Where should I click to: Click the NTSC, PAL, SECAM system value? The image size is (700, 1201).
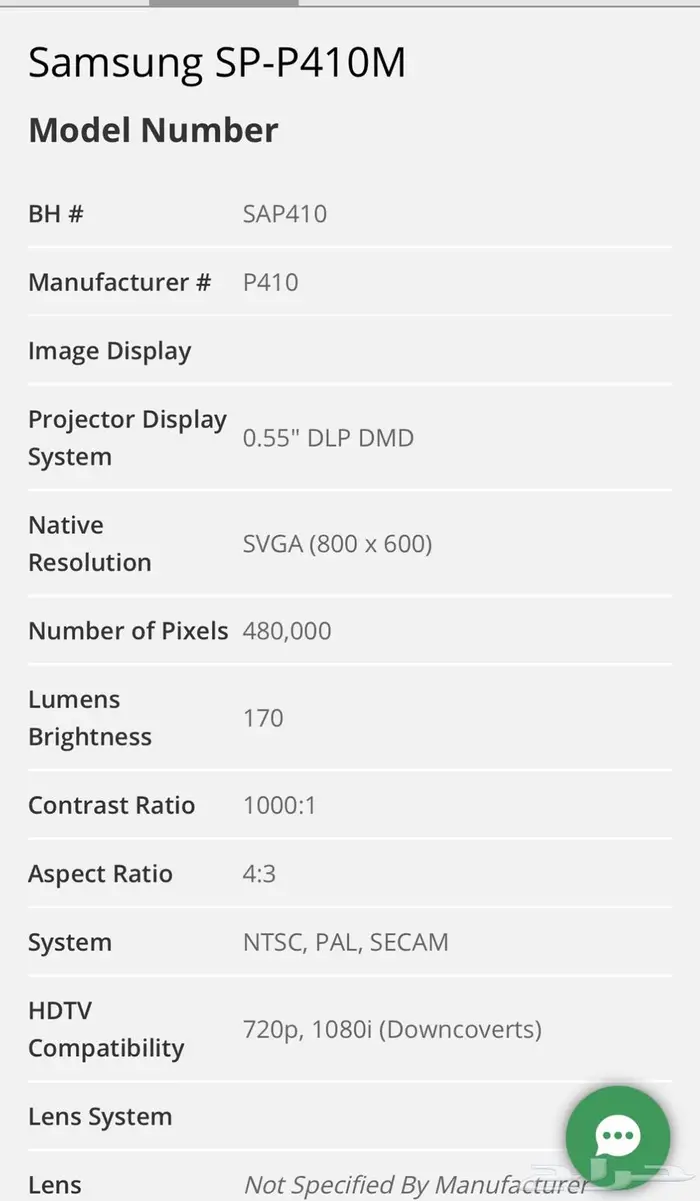click(x=346, y=942)
